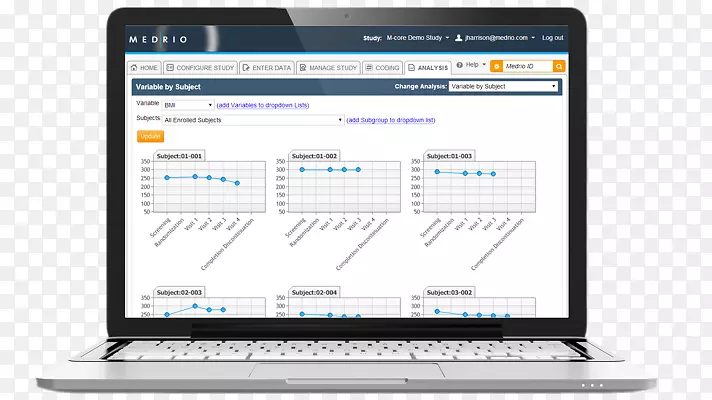The width and height of the screenshot is (712, 400).
Task: Open the Change Analysis dropdown
Action: pyautogui.click(x=503, y=86)
